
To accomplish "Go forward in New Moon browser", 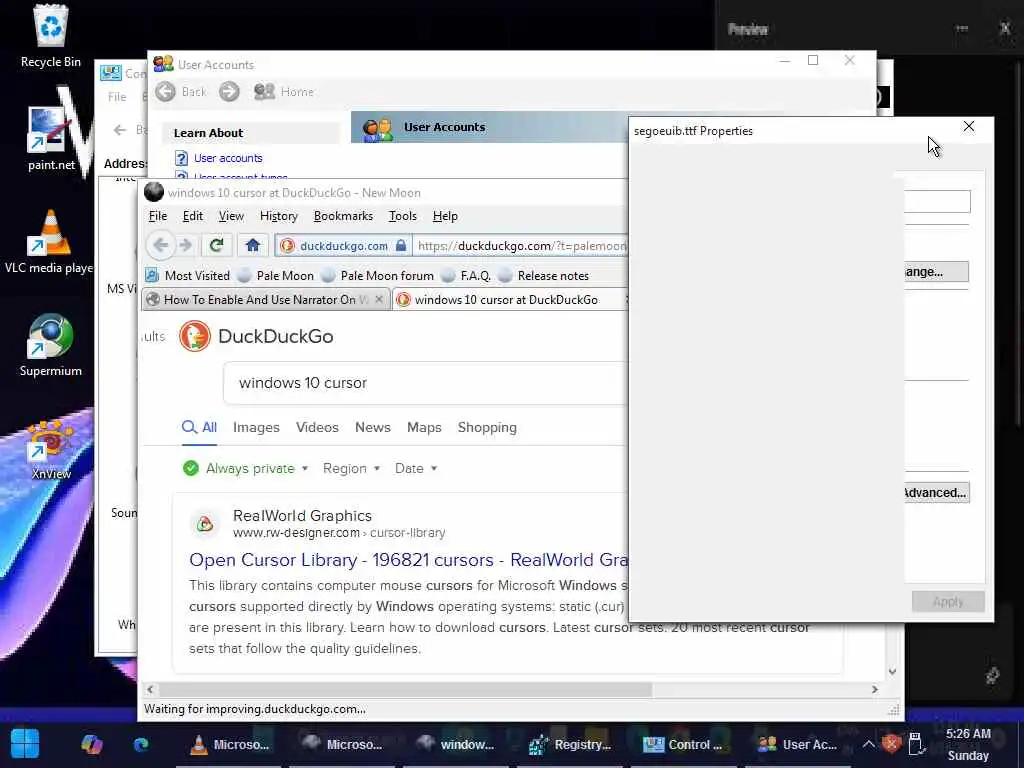I will click(x=186, y=246).
